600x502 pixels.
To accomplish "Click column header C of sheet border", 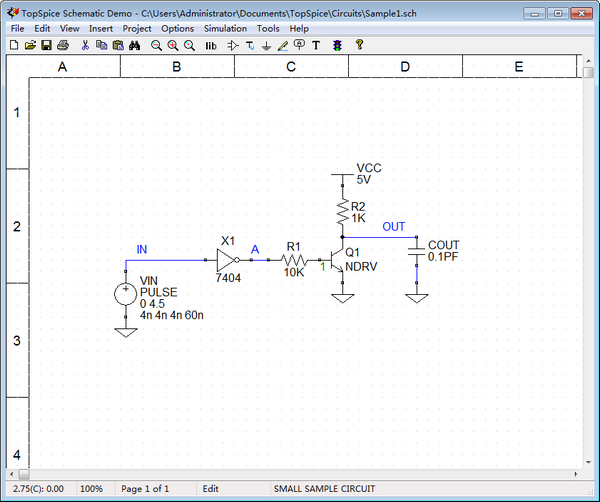I will (x=291, y=67).
